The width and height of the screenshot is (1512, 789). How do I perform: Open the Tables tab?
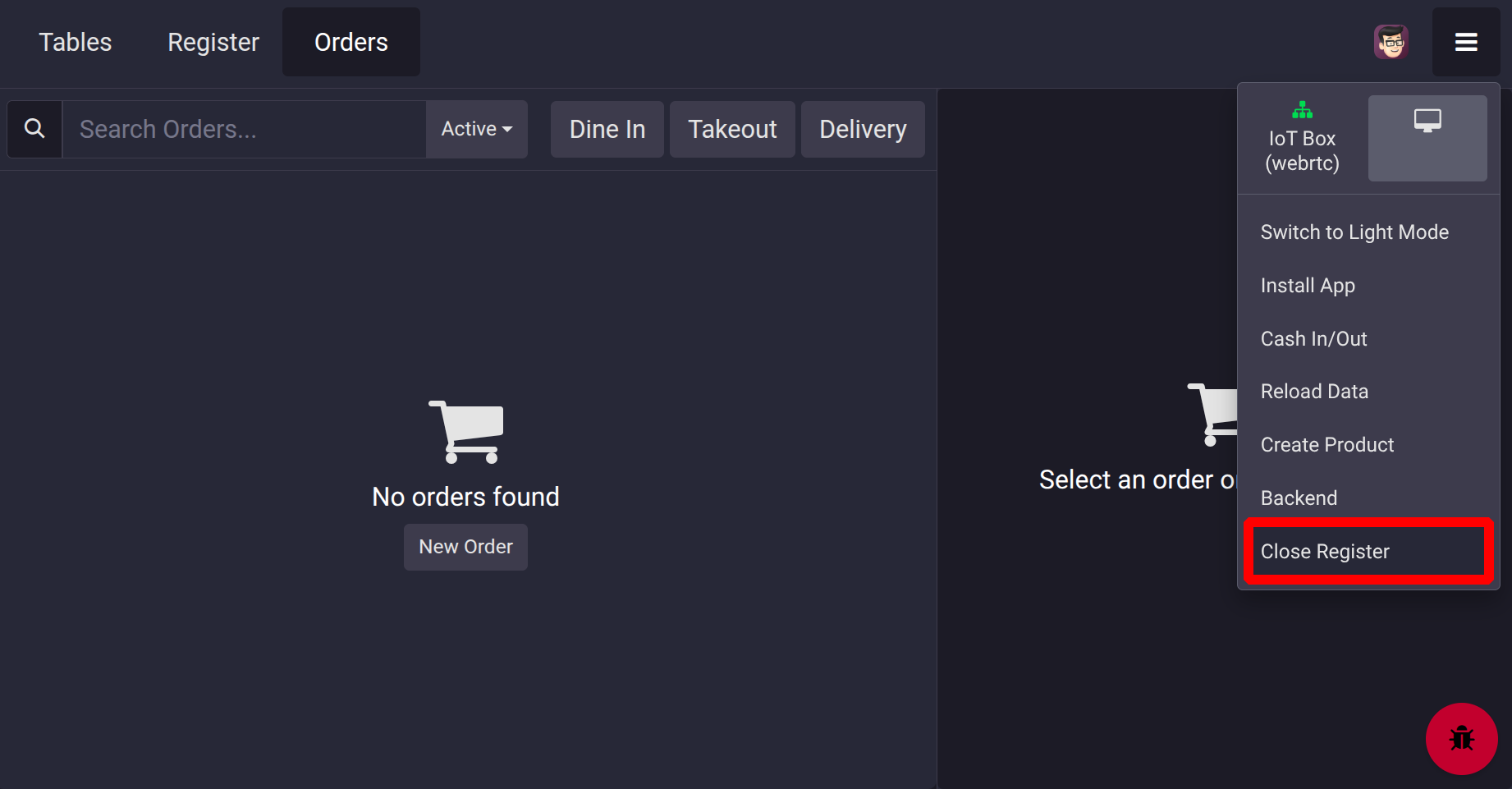point(76,42)
